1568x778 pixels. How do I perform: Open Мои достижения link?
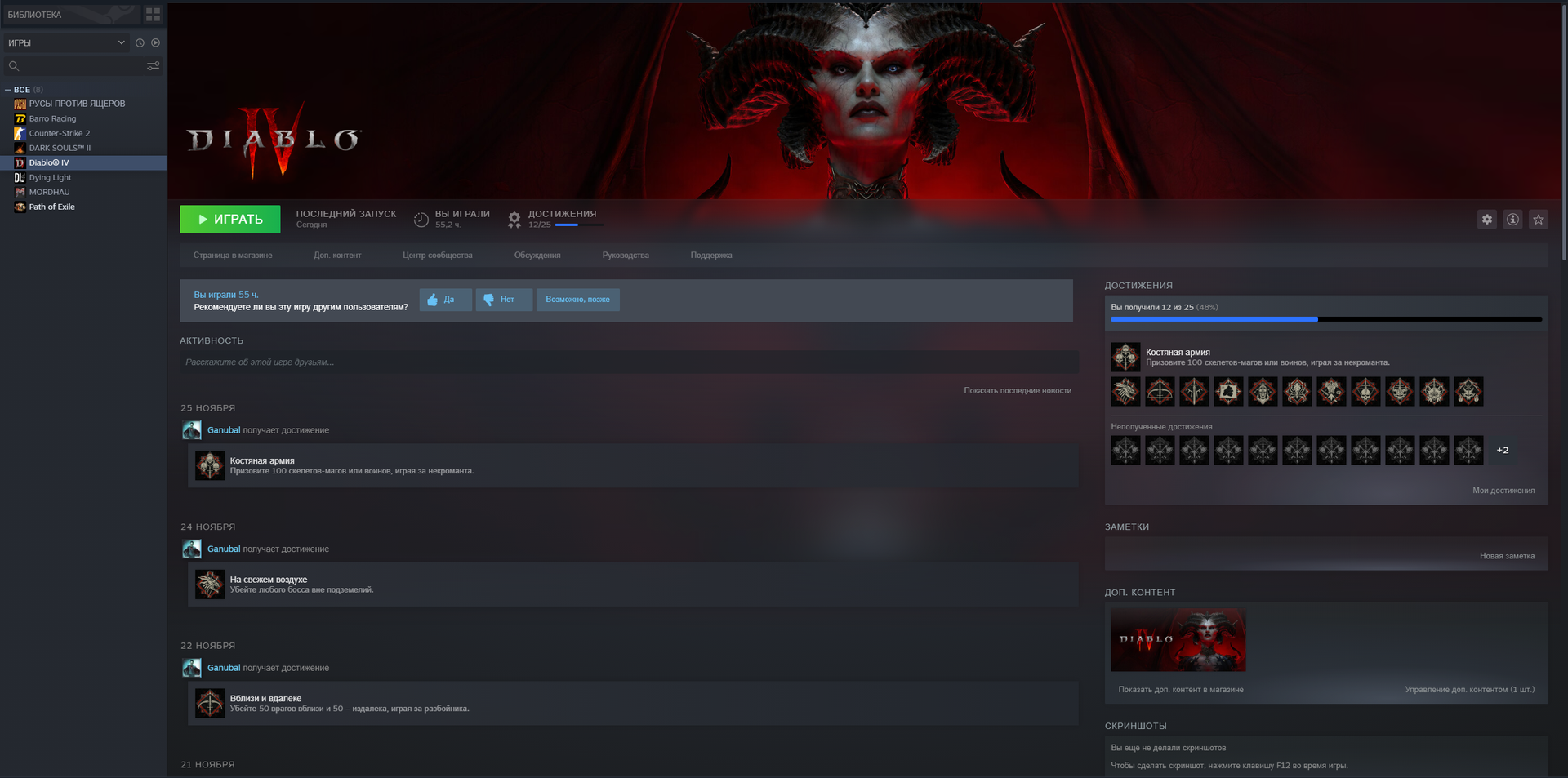point(1503,491)
